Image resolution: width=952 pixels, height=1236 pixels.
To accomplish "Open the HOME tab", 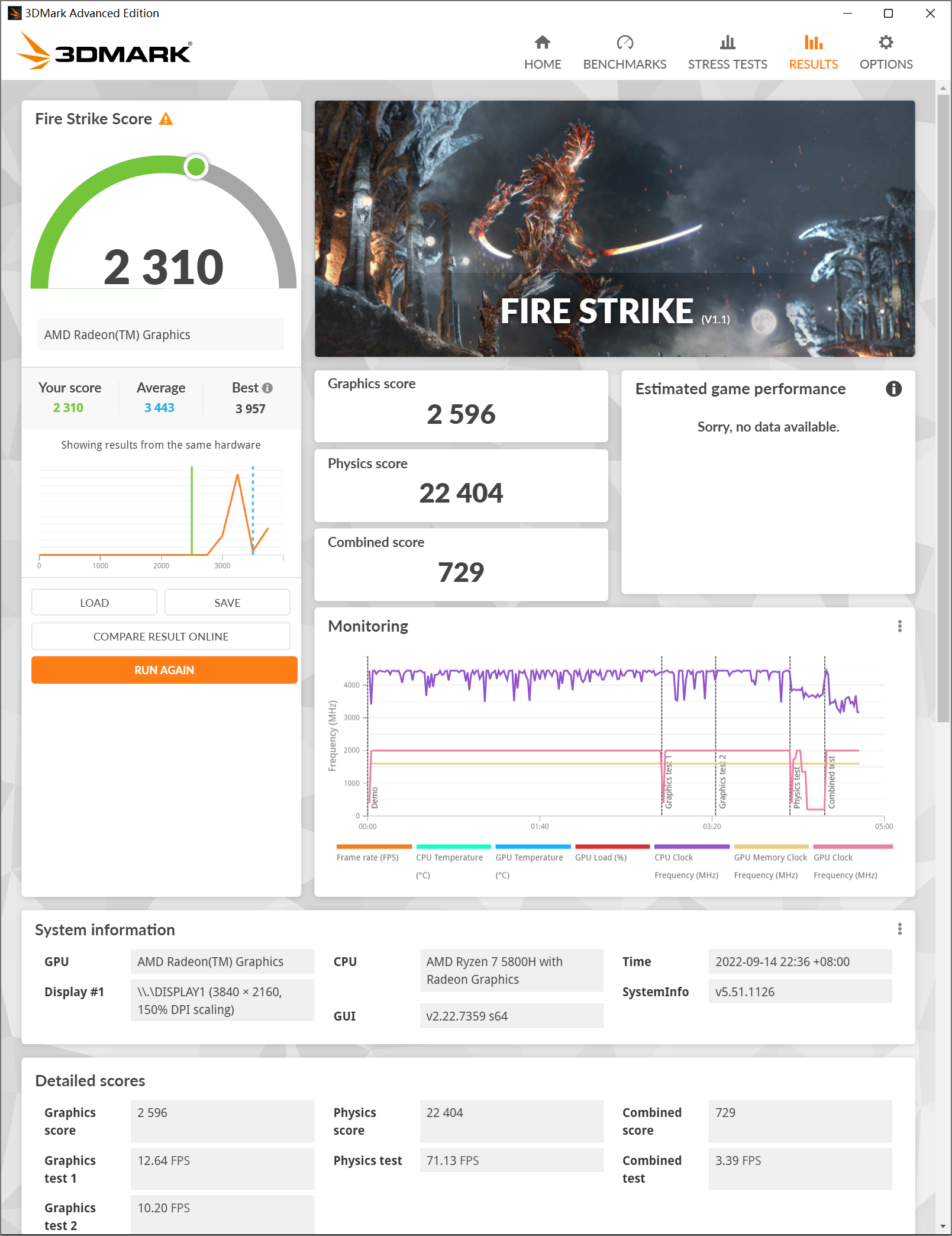I will tap(542, 52).
